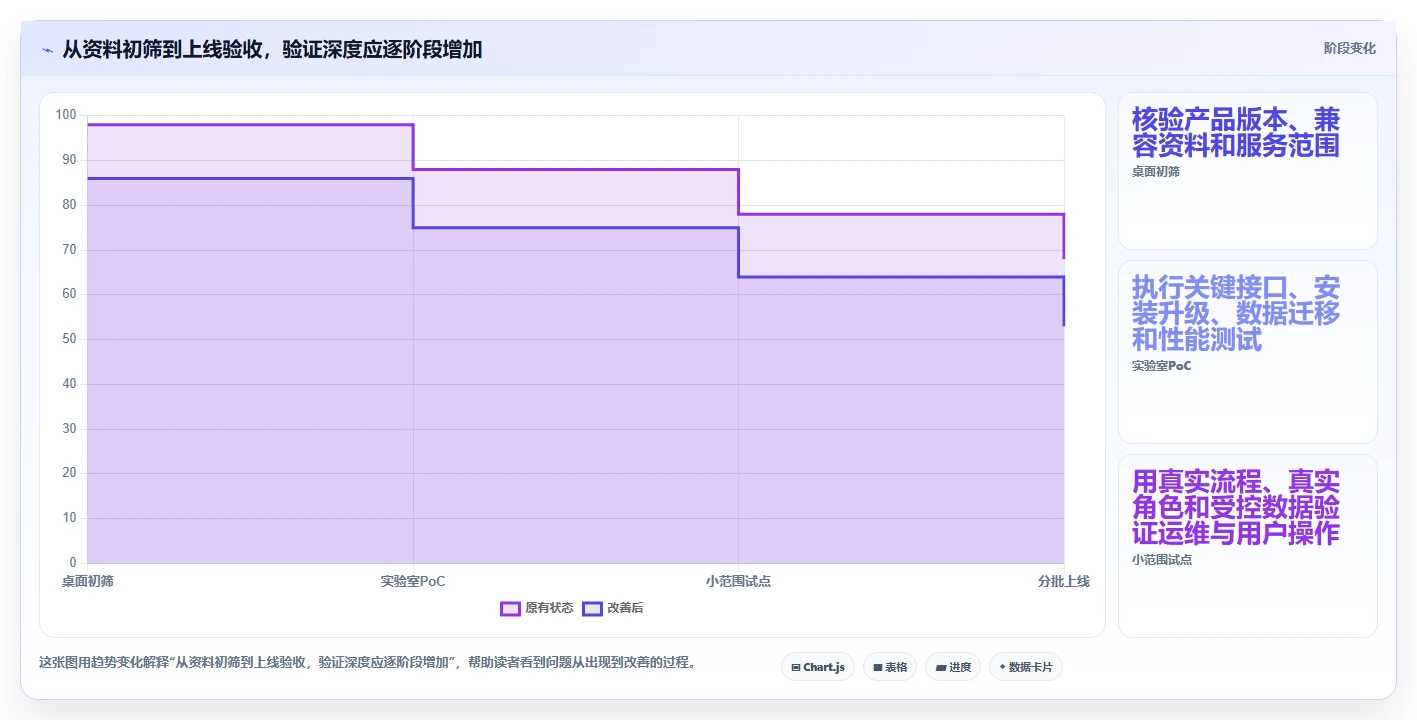Click the icon inside the 进度 tag
Screen dimensions: 1417x720
point(941,667)
